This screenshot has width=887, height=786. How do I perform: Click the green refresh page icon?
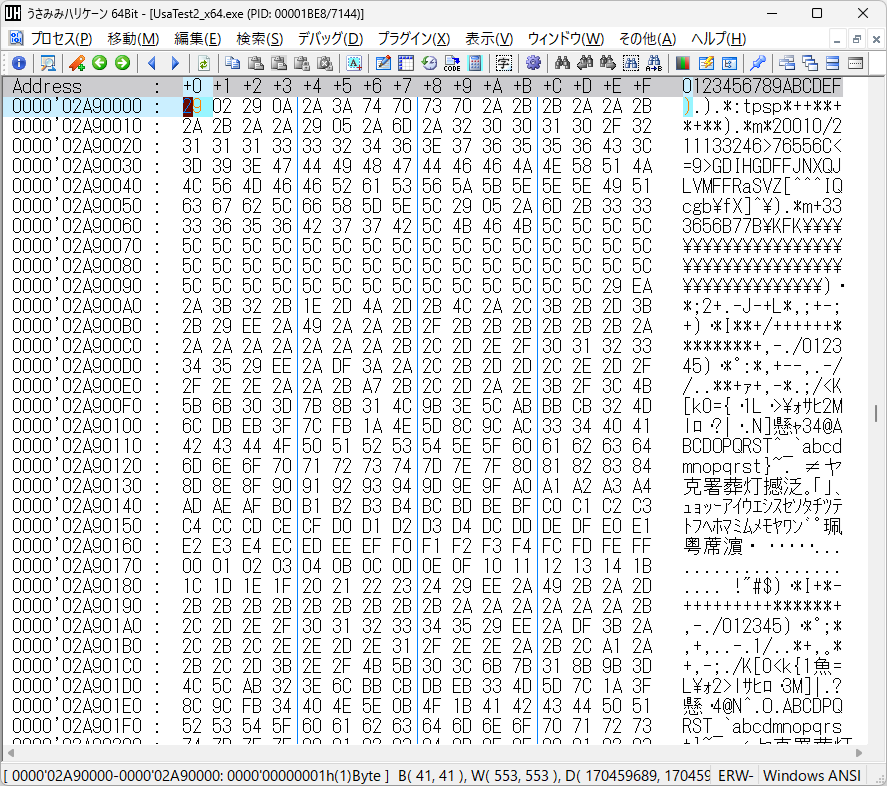[203, 63]
